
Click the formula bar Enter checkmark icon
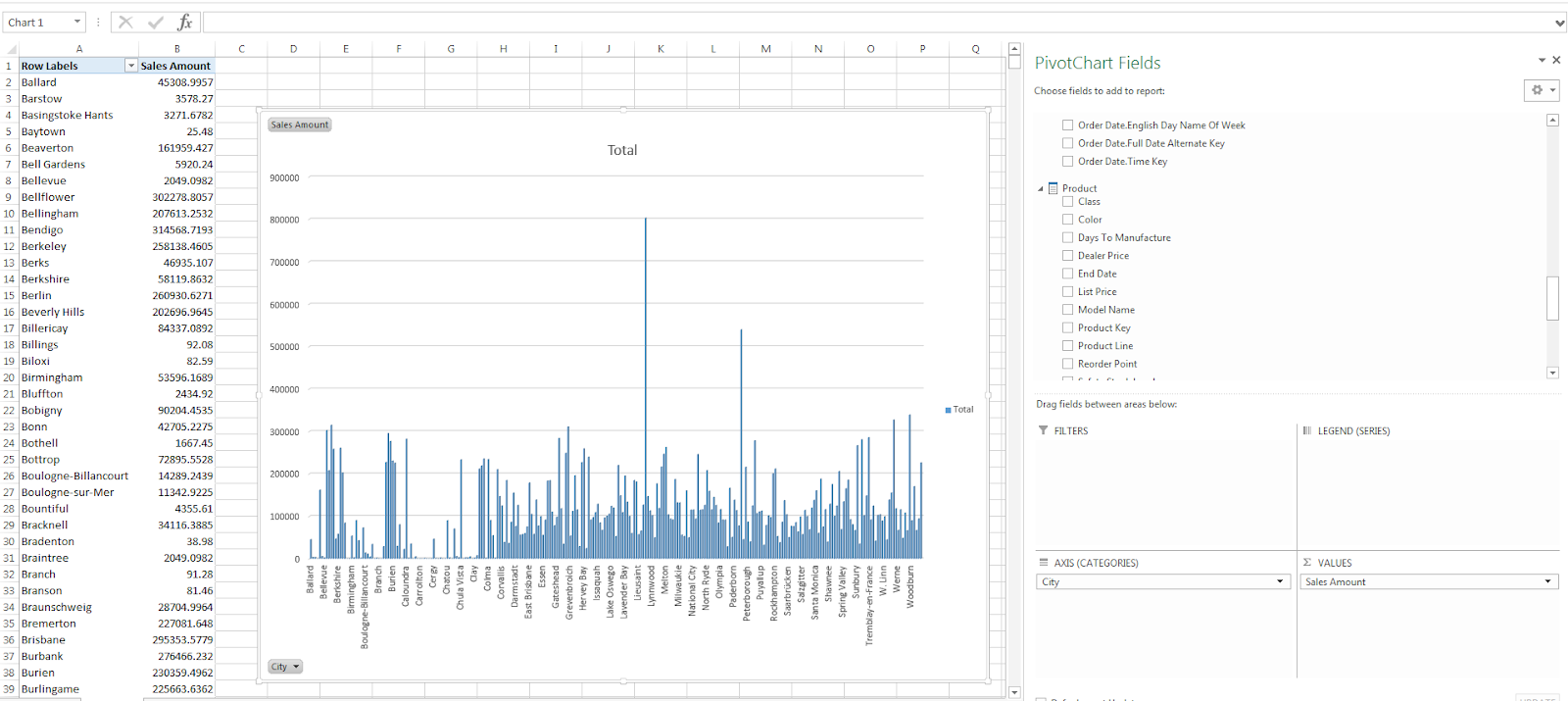[155, 23]
